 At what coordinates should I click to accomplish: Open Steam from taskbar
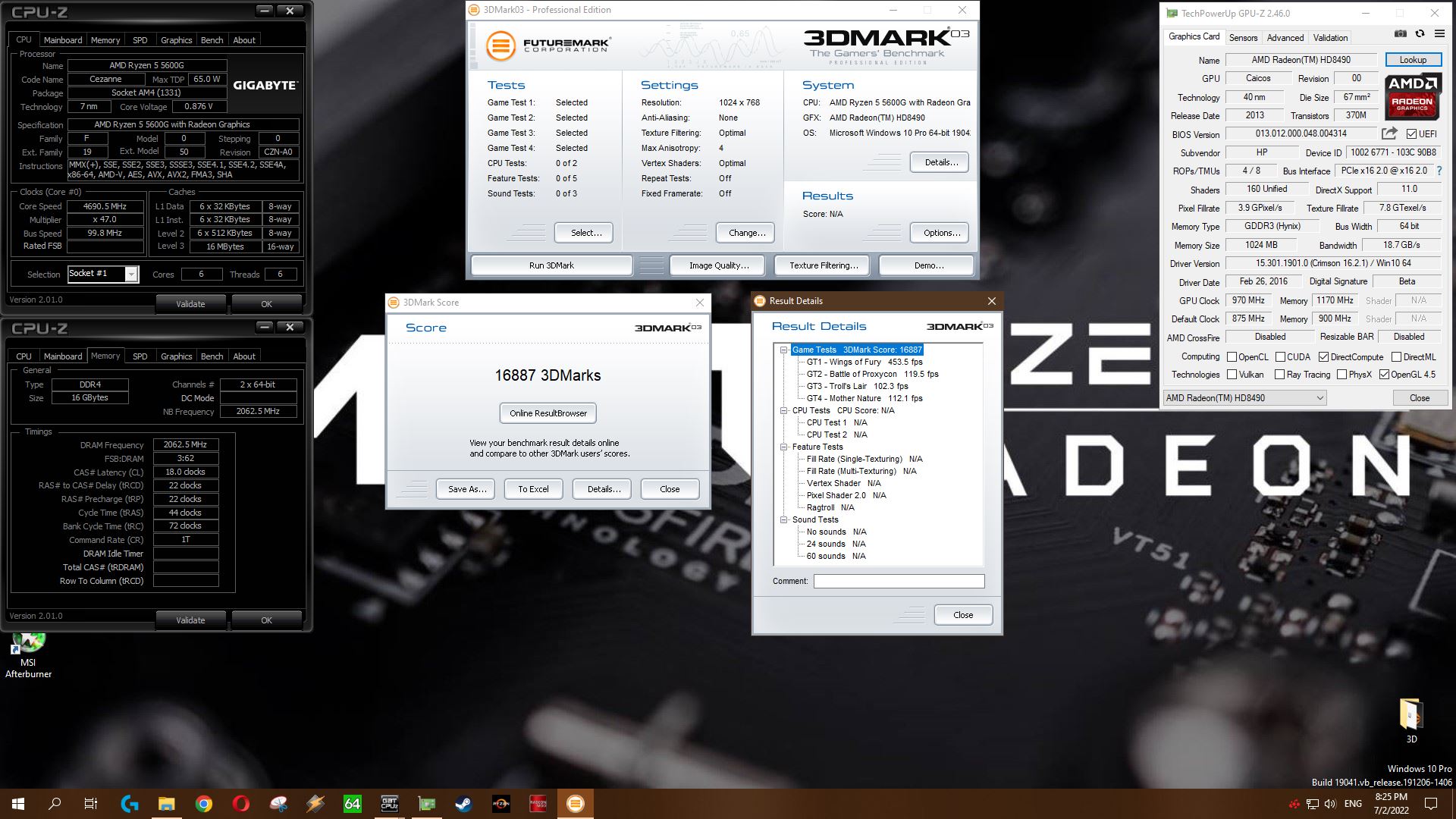463,804
